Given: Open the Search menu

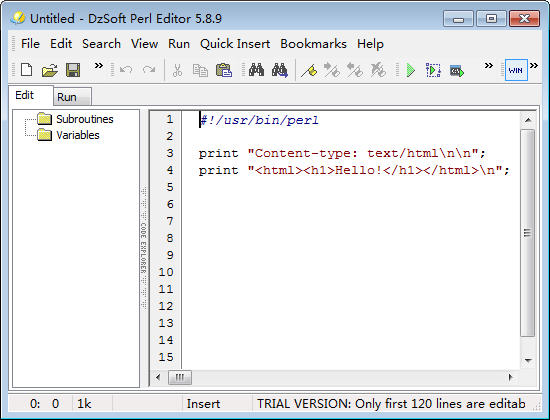Looking at the screenshot, I should point(101,44).
